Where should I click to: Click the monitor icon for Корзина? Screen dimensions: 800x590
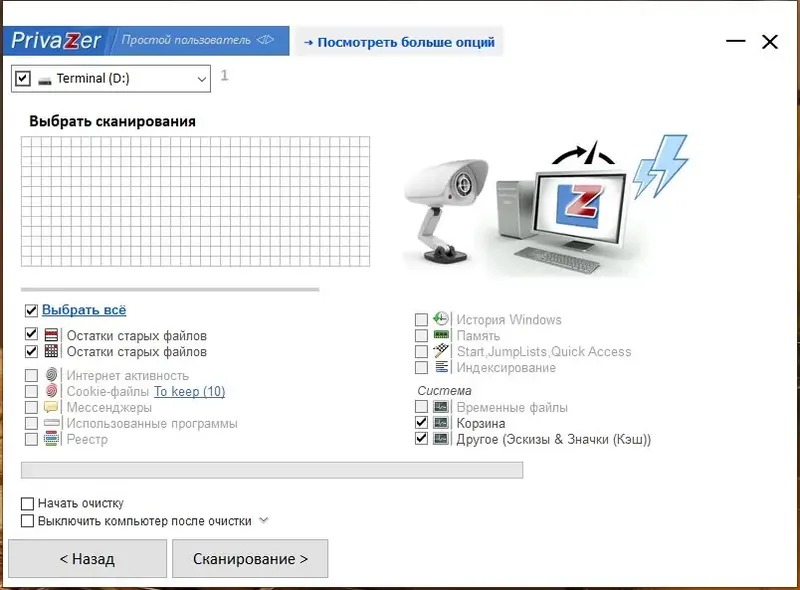(441, 423)
